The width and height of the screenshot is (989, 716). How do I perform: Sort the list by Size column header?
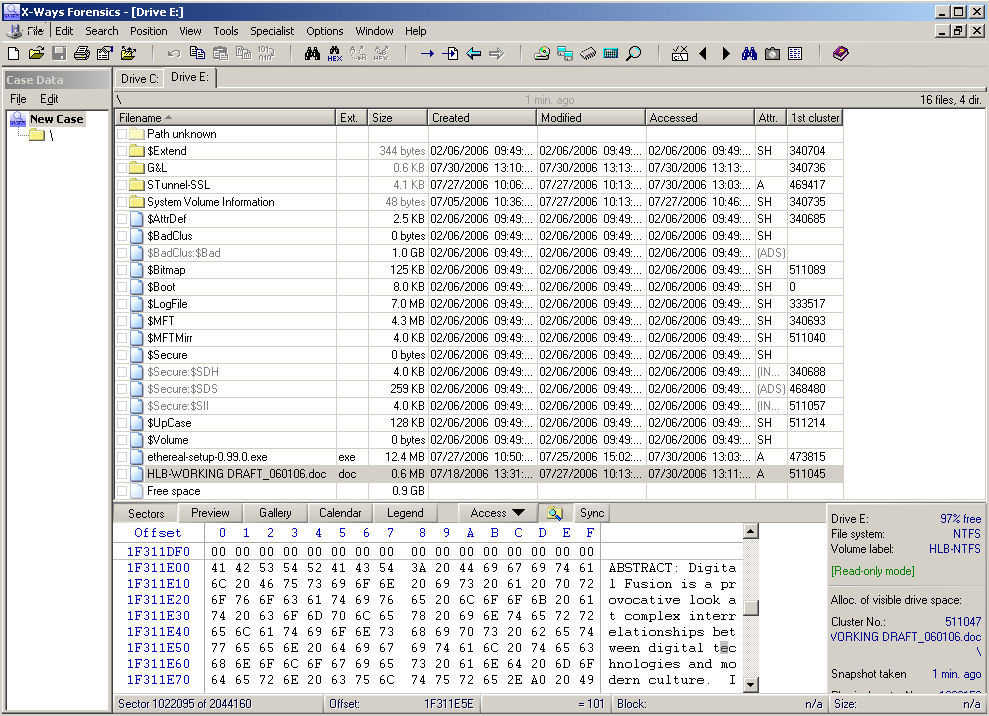pyautogui.click(x=397, y=118)
